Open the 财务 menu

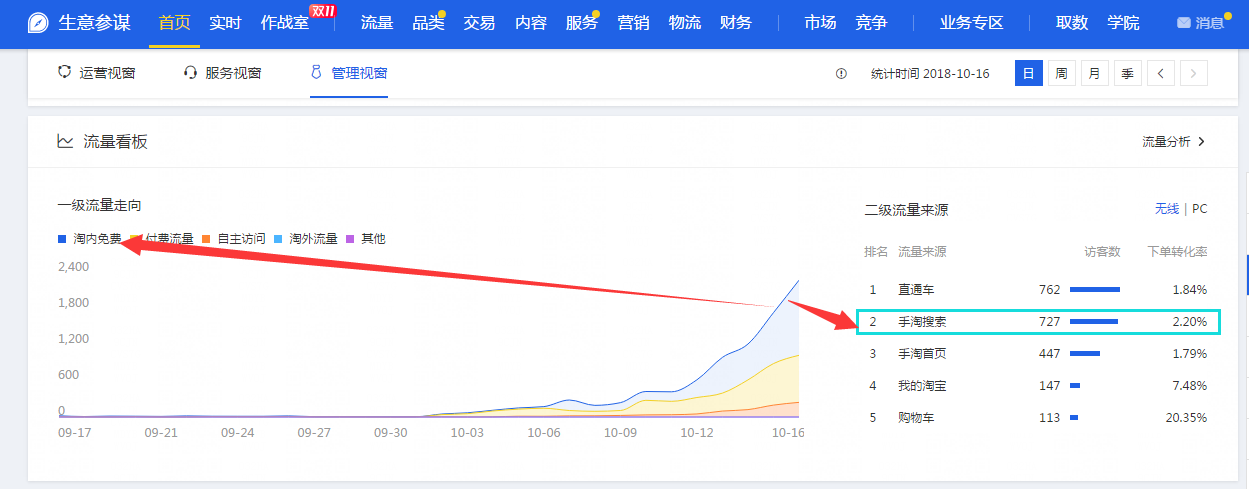[736, 23]
